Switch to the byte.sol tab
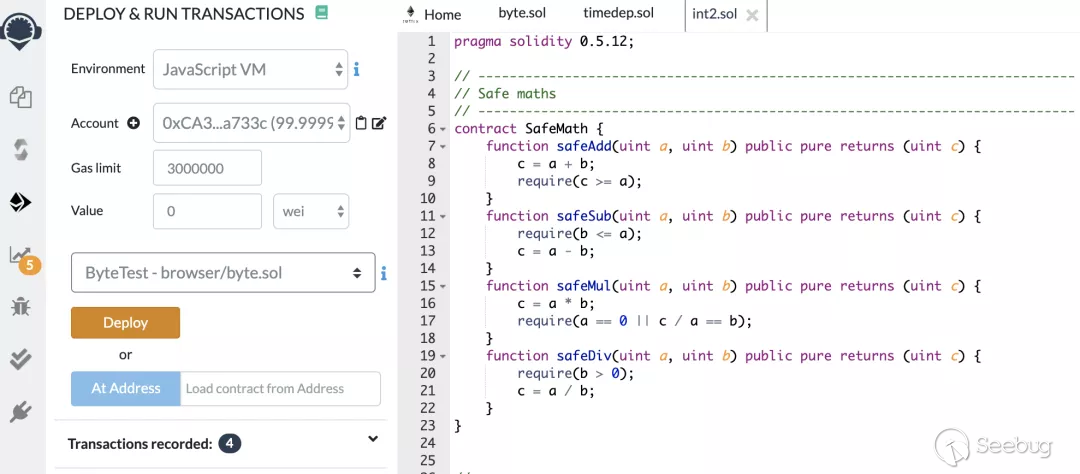1080x474 pixels. tap(521, 13)
